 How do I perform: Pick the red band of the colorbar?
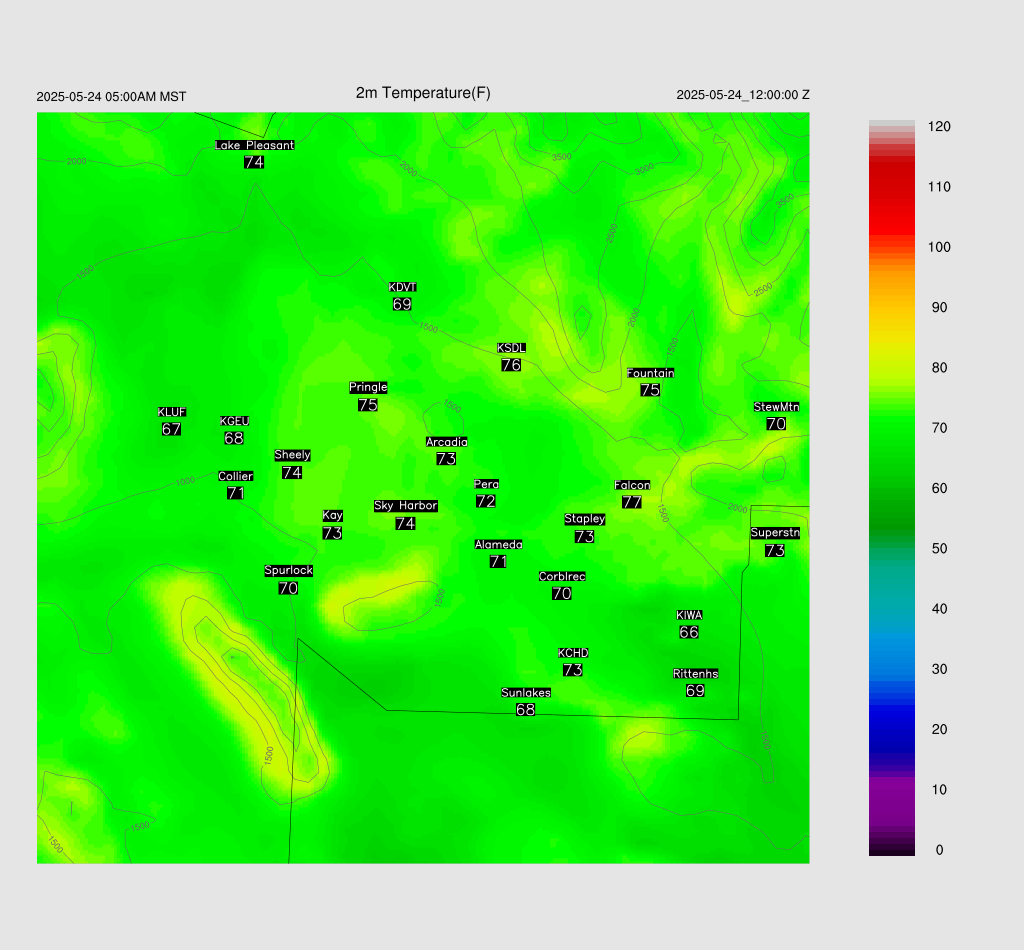(891, 196)
